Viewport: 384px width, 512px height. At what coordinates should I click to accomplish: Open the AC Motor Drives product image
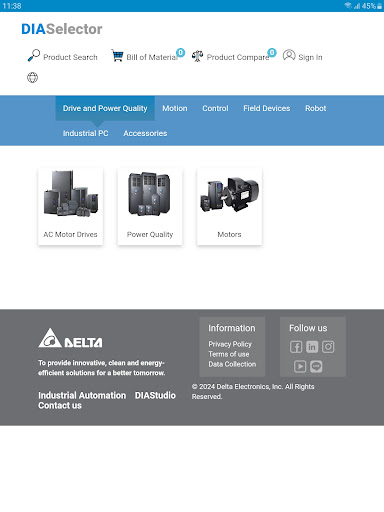[x=71, y=193]
